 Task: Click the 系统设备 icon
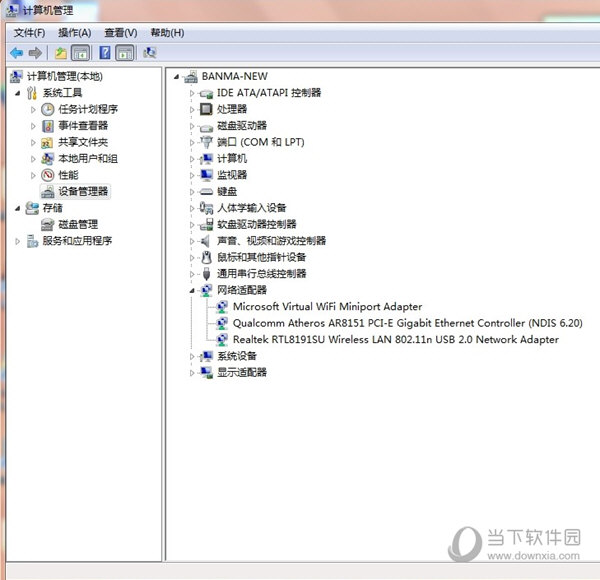(x=207, y=356)
